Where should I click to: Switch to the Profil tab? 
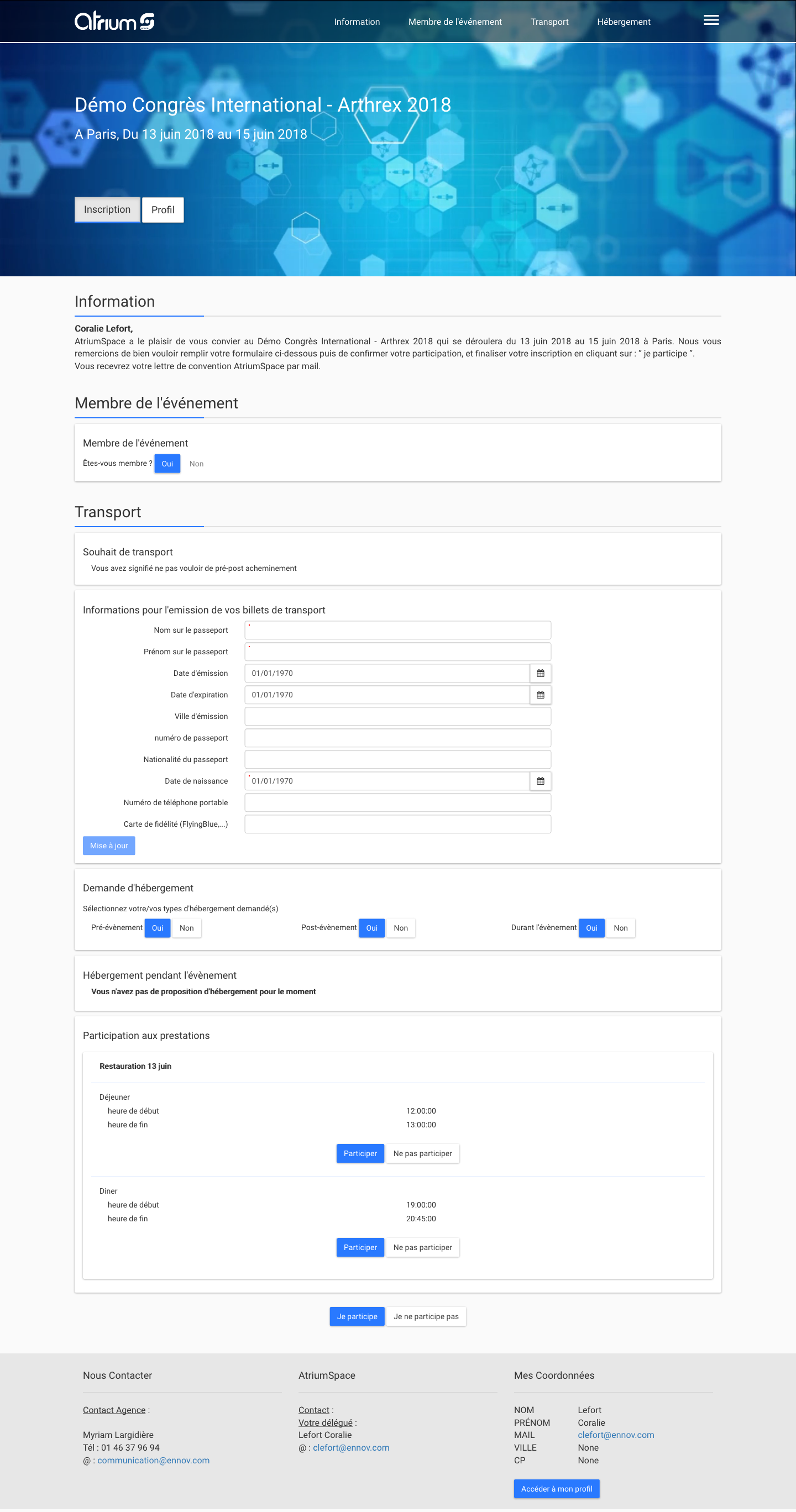tap(163, 210)
